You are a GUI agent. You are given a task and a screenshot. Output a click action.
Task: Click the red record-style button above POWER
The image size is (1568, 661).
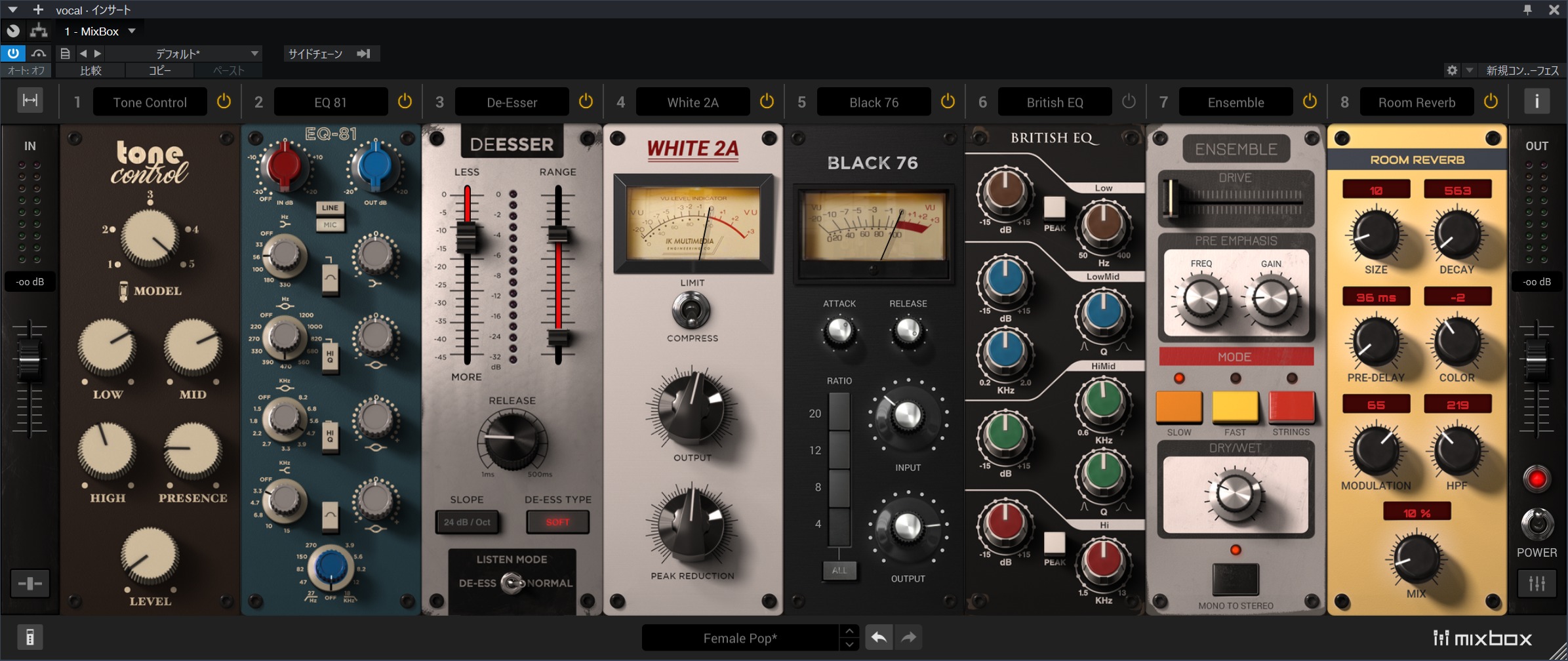1536,478
